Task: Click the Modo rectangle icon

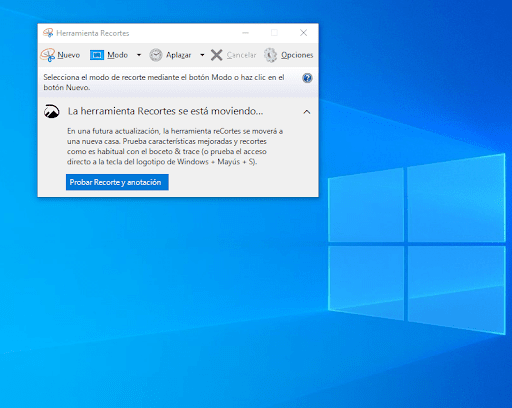Action: [x=97, y=55]
